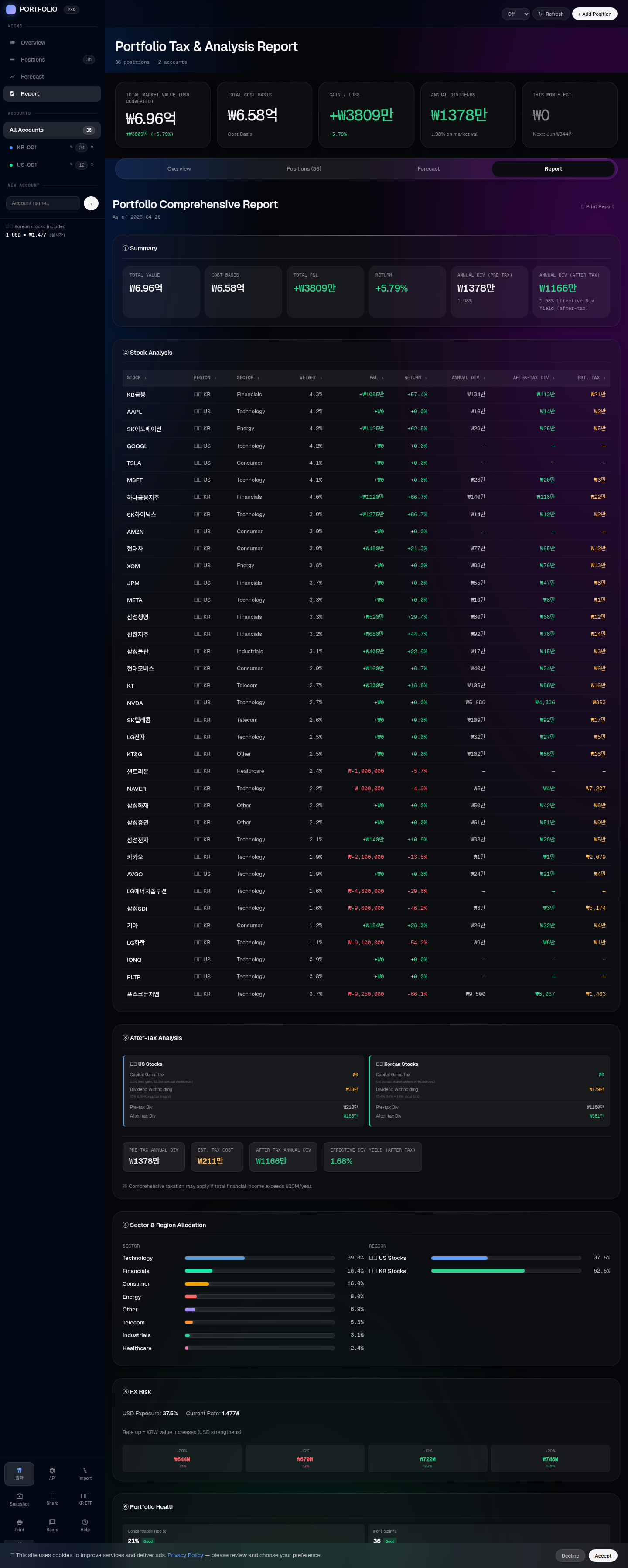Image resolution: width=628 pixels, height=1568 pixels.
Task: Select the KR-001 account
Action: click(52, 148)
